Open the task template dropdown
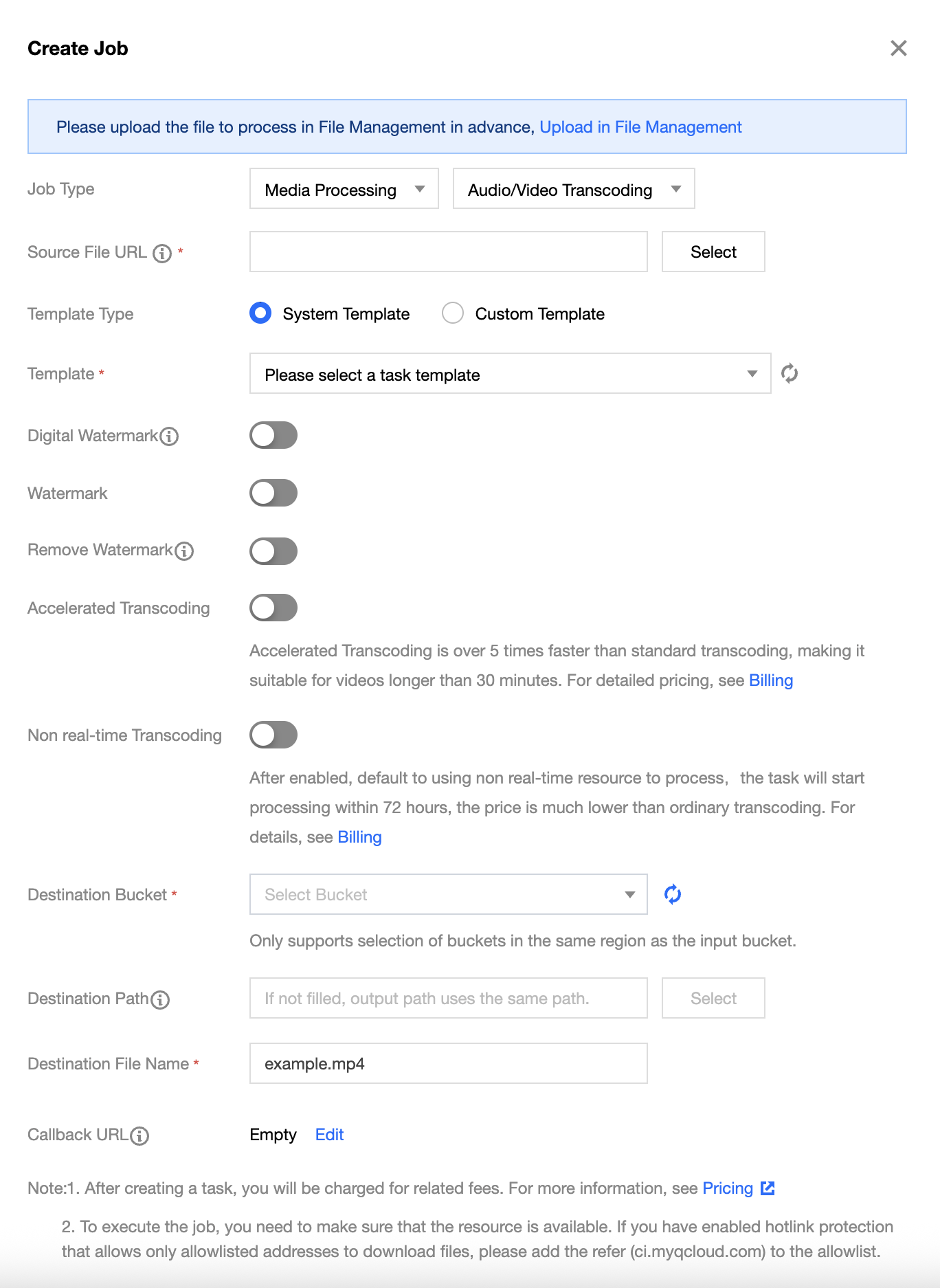940x1288 pixels. pyautogui.click(x=510, y=374)
